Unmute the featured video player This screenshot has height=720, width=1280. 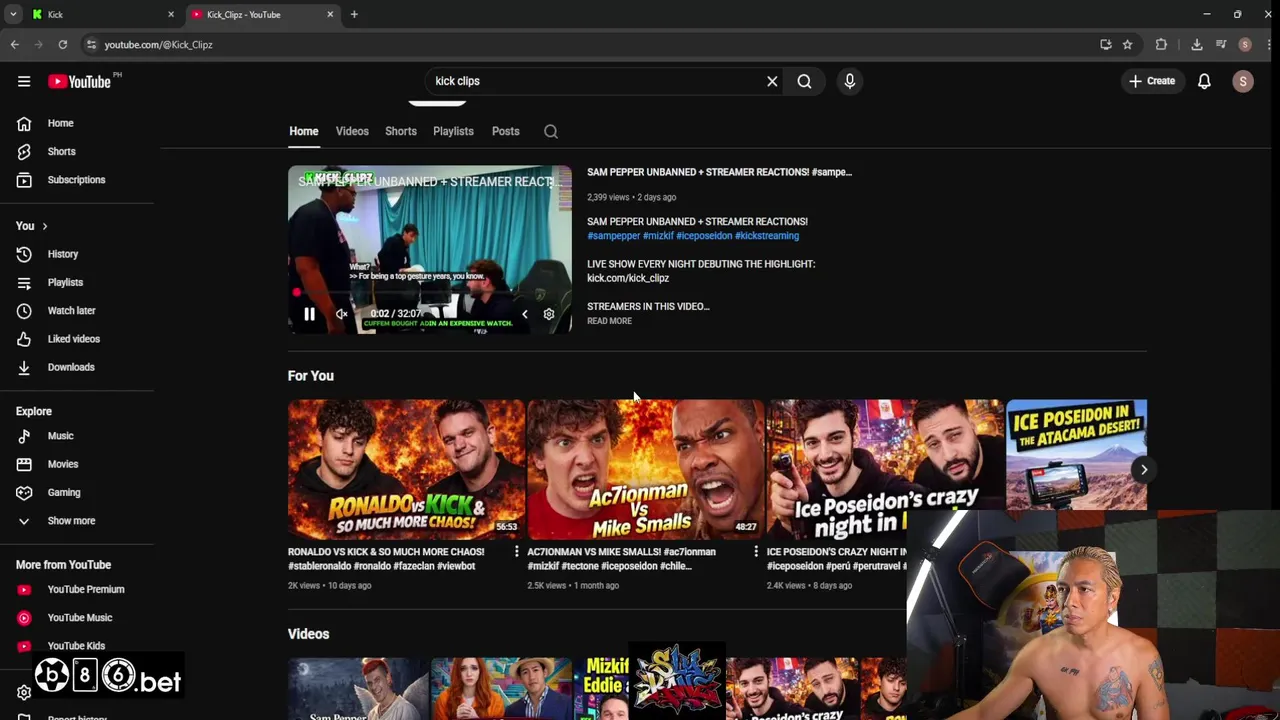341,314
